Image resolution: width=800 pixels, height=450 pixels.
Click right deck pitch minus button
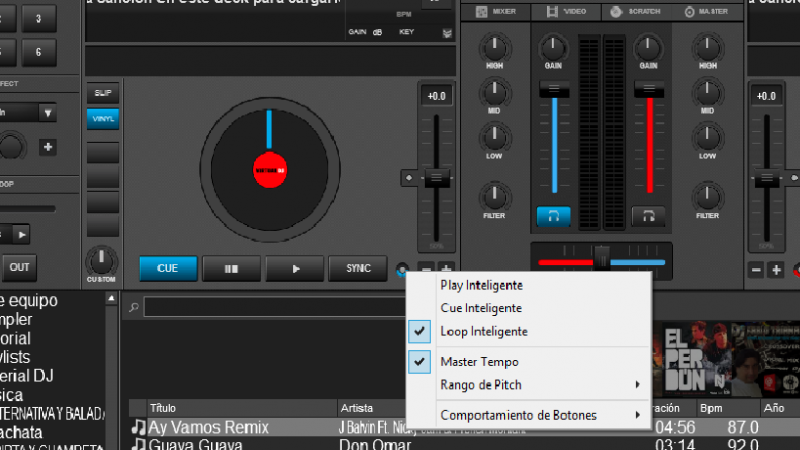[756, 269]
